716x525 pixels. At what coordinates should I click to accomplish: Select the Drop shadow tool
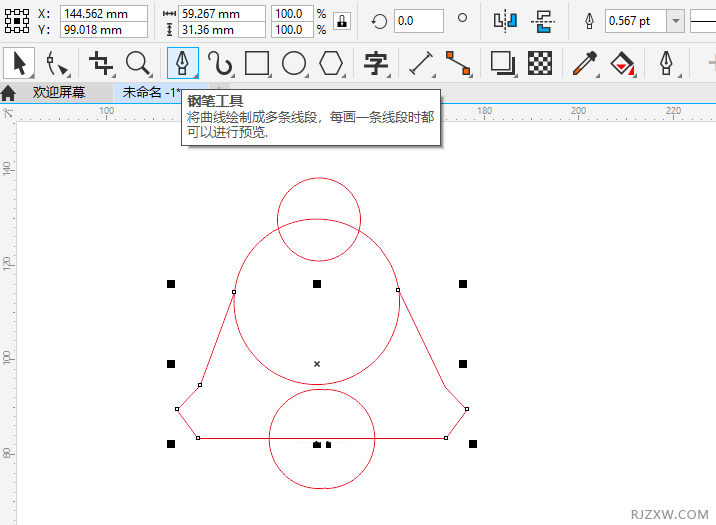coord(503,63)
